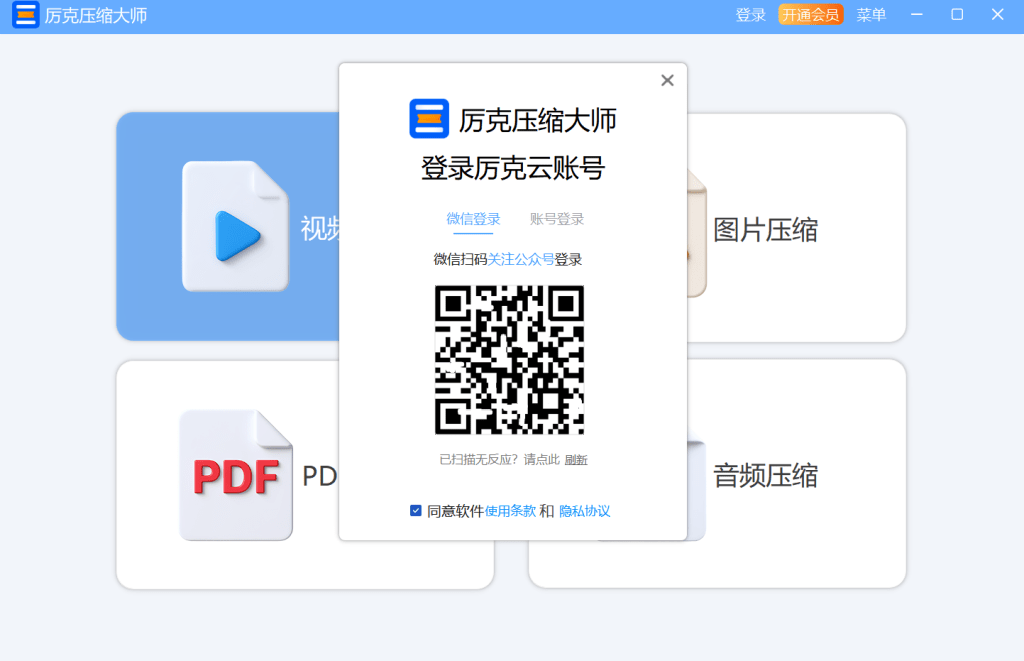
Task: Minimize the application window
Action: point(917,14)
